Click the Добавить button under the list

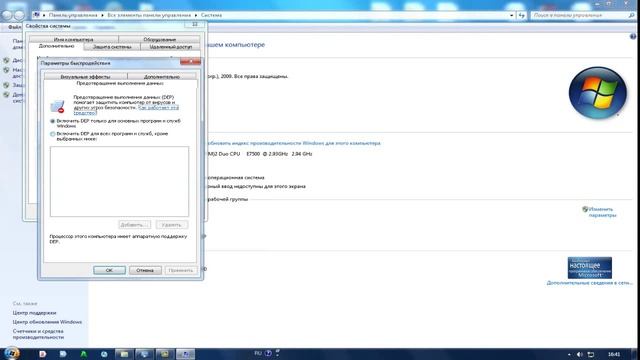tap(134, 225)
